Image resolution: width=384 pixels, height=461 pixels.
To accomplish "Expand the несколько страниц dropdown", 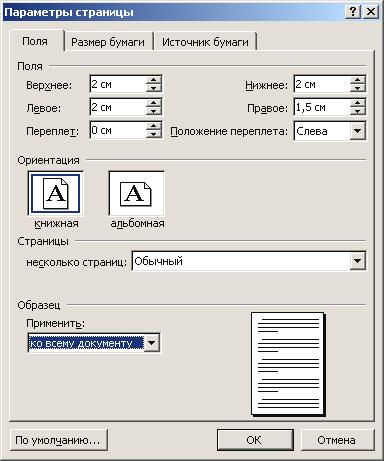I will coord(358,261).
